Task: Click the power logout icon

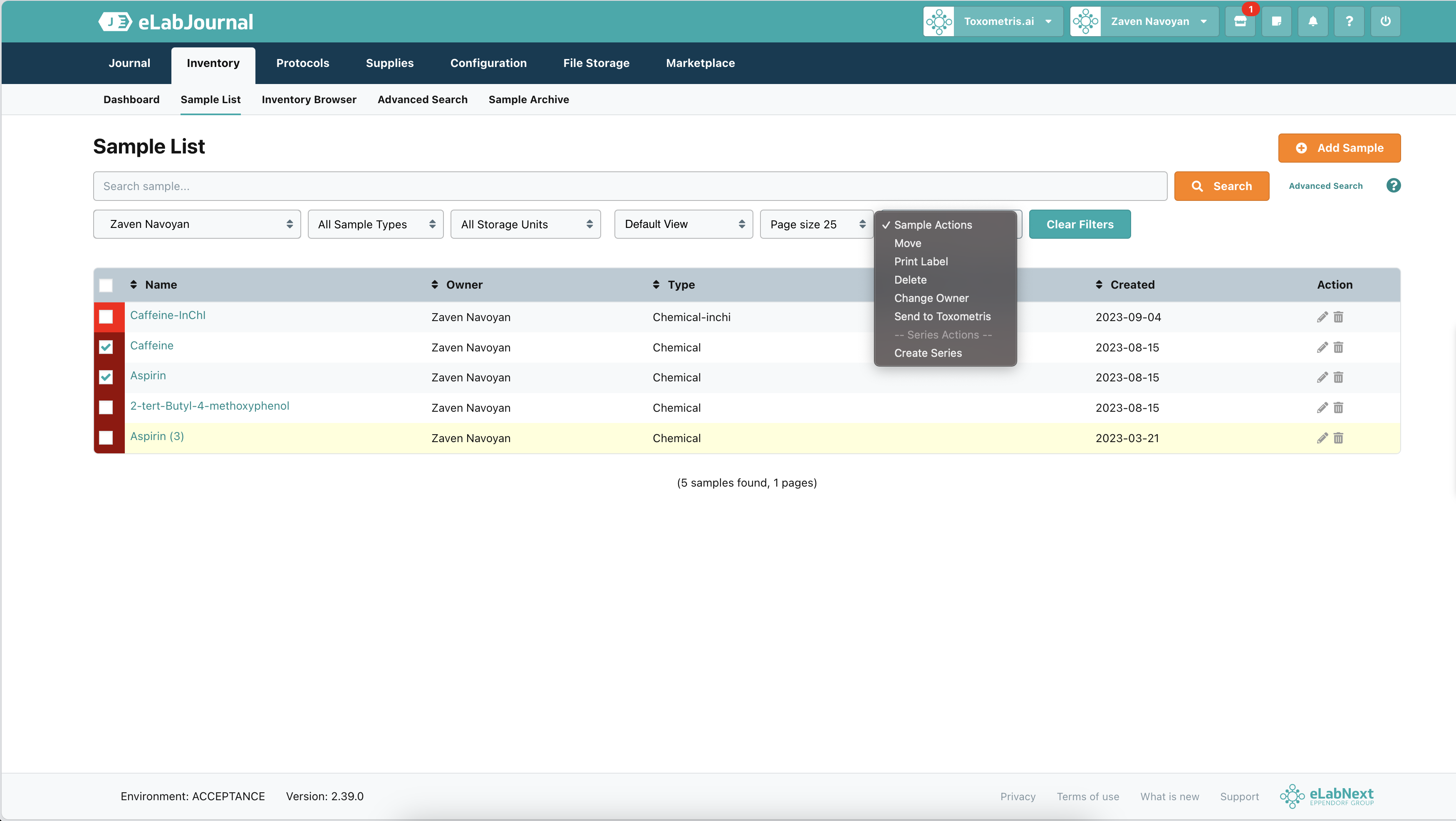Action: pos(1385,22)
